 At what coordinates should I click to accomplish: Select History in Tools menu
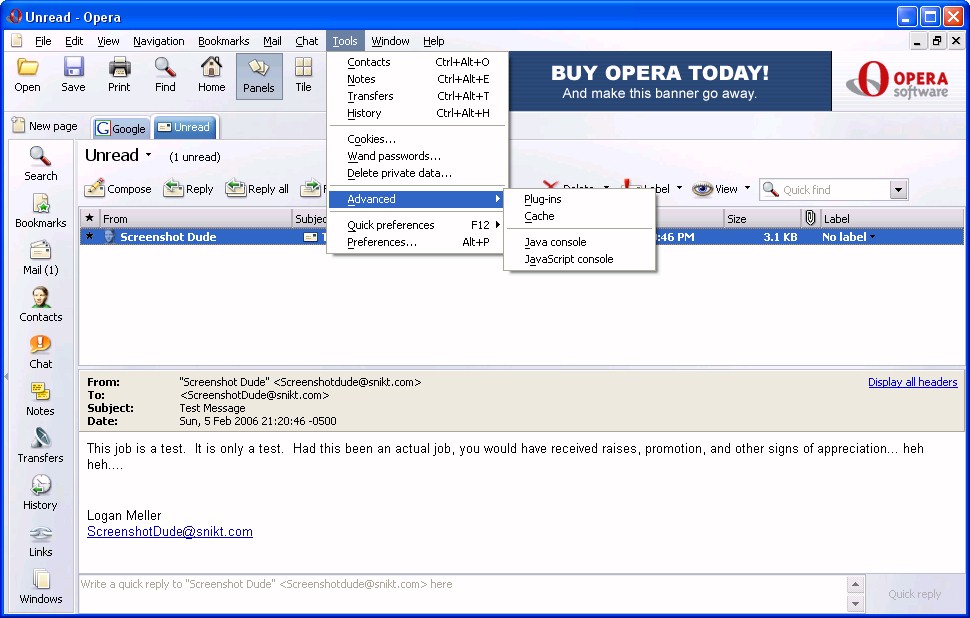[x=417, y=113]
